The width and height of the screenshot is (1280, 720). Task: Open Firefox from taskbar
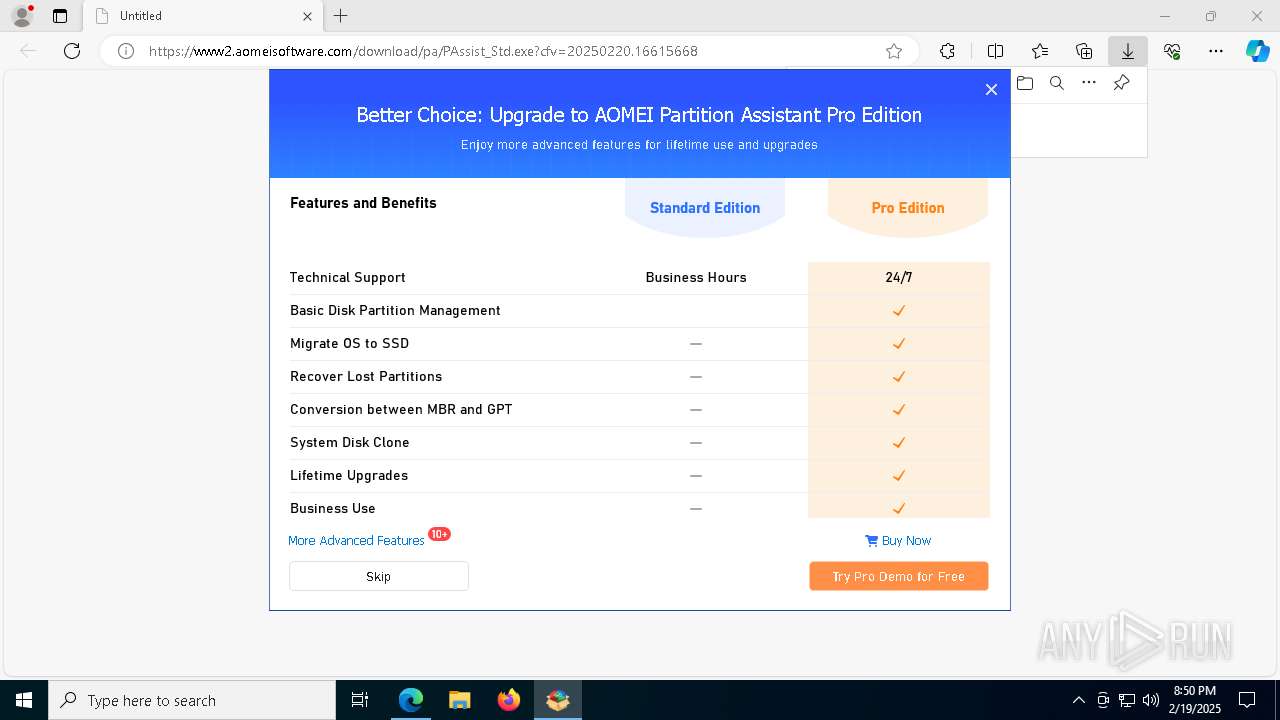click(509, 700)
